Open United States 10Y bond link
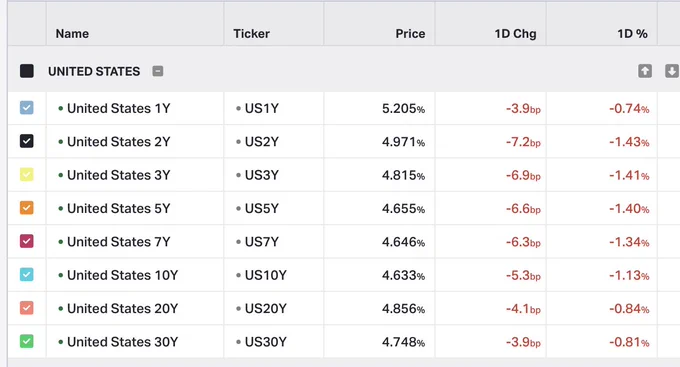The height and width of the screenshot is (367, 680). (122, 275)
